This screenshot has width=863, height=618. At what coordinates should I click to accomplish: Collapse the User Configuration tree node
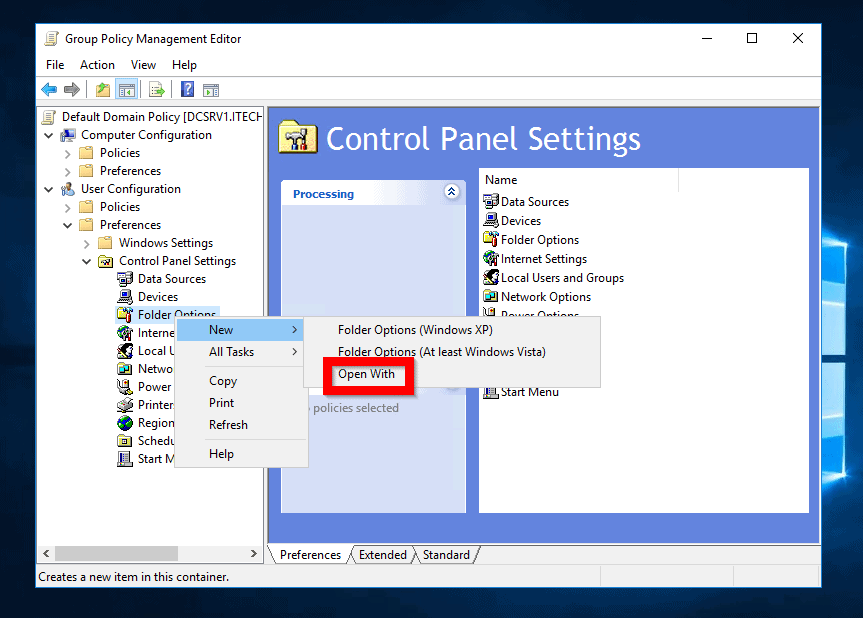point(48,188)
